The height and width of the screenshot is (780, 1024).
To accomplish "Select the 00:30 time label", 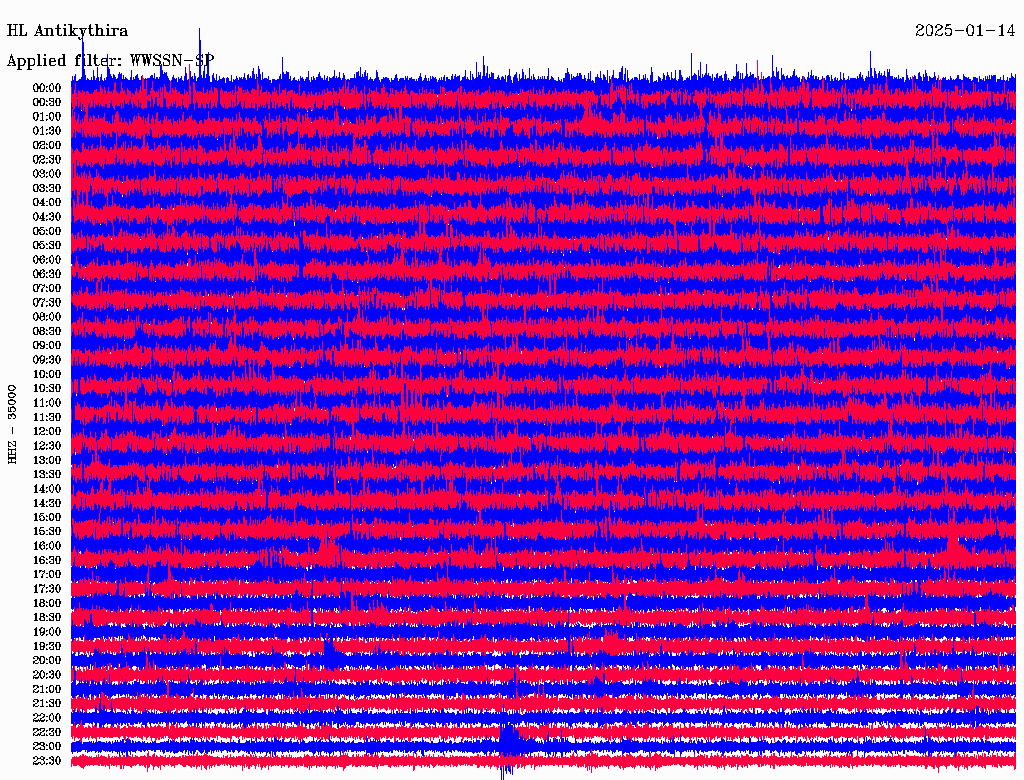I will click(x=47, y=103).
